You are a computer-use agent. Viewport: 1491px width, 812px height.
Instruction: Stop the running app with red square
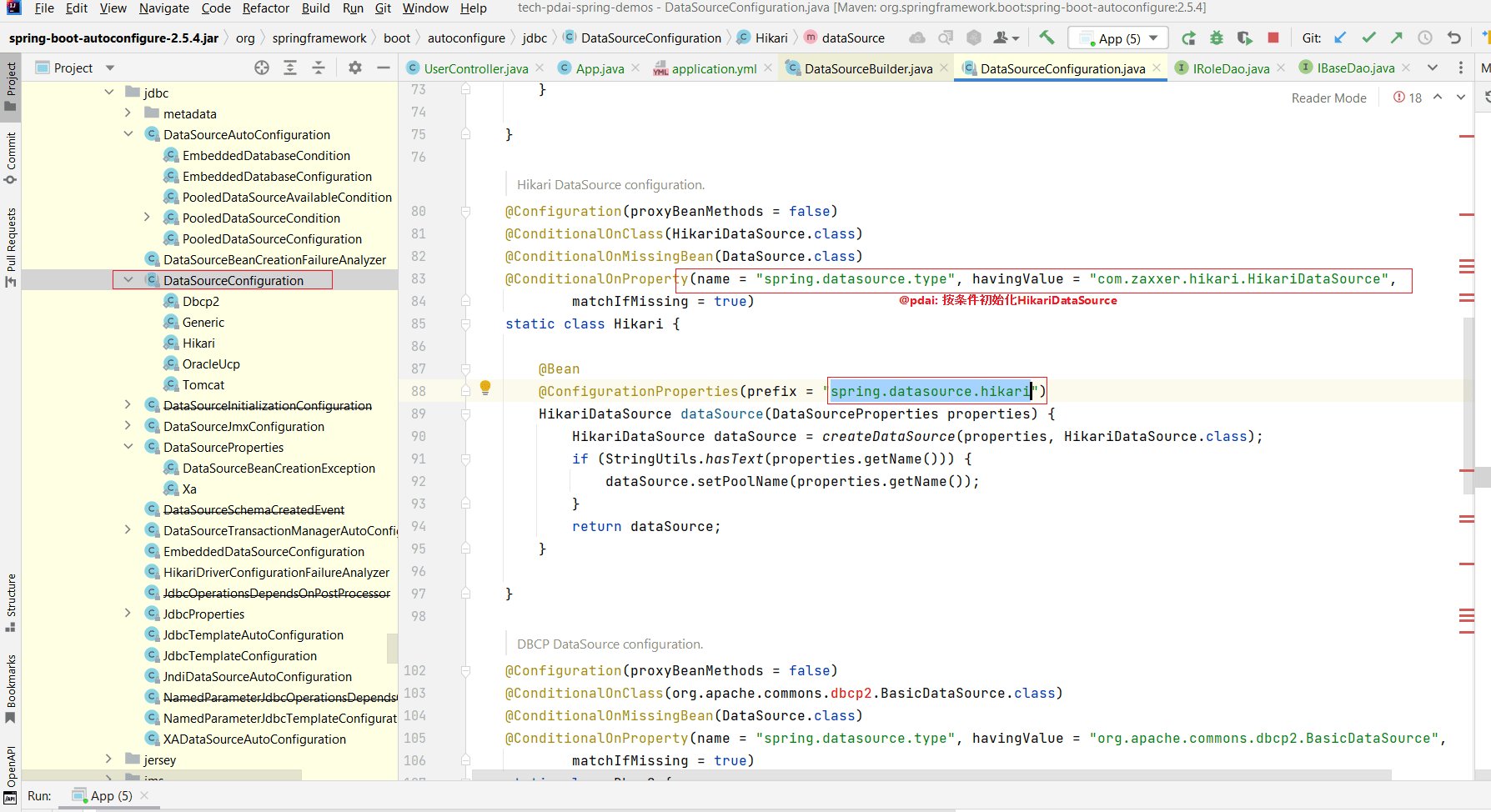1273,38
